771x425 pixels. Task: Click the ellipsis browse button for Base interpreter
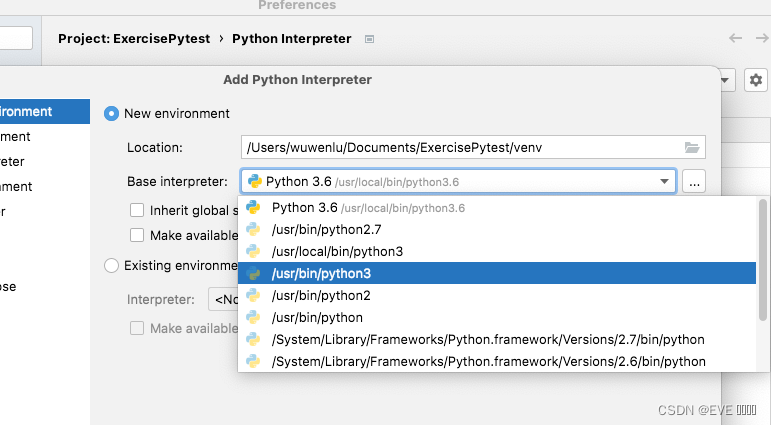[x=696, y=181]
